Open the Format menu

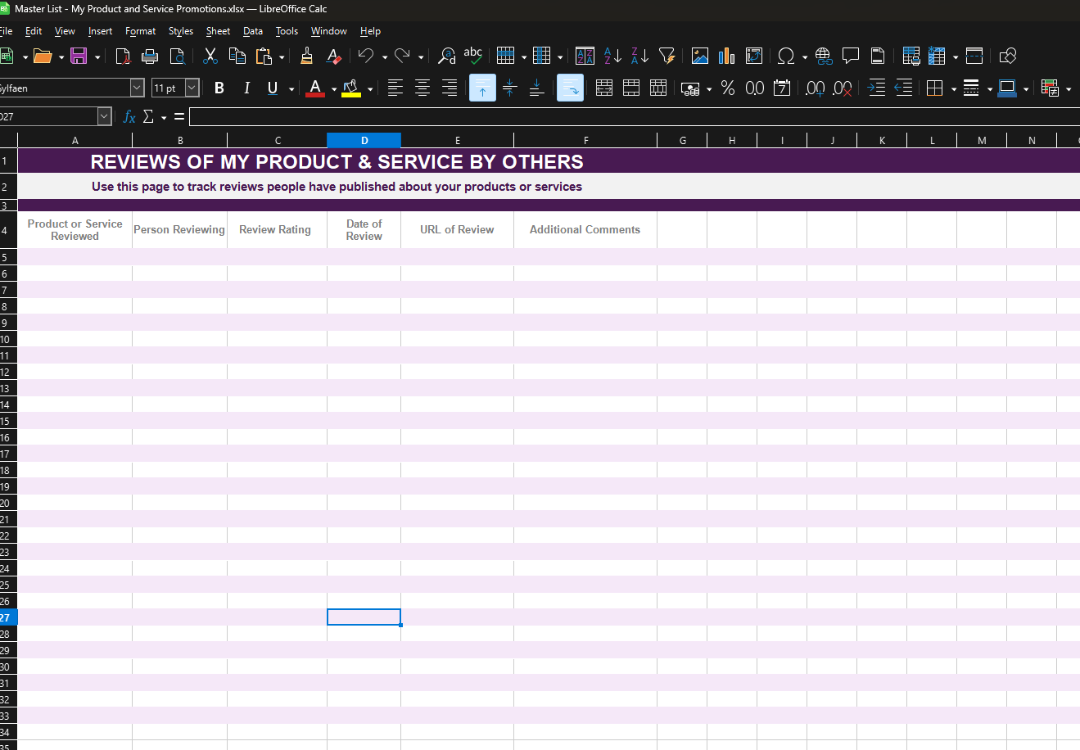point(141,31)
